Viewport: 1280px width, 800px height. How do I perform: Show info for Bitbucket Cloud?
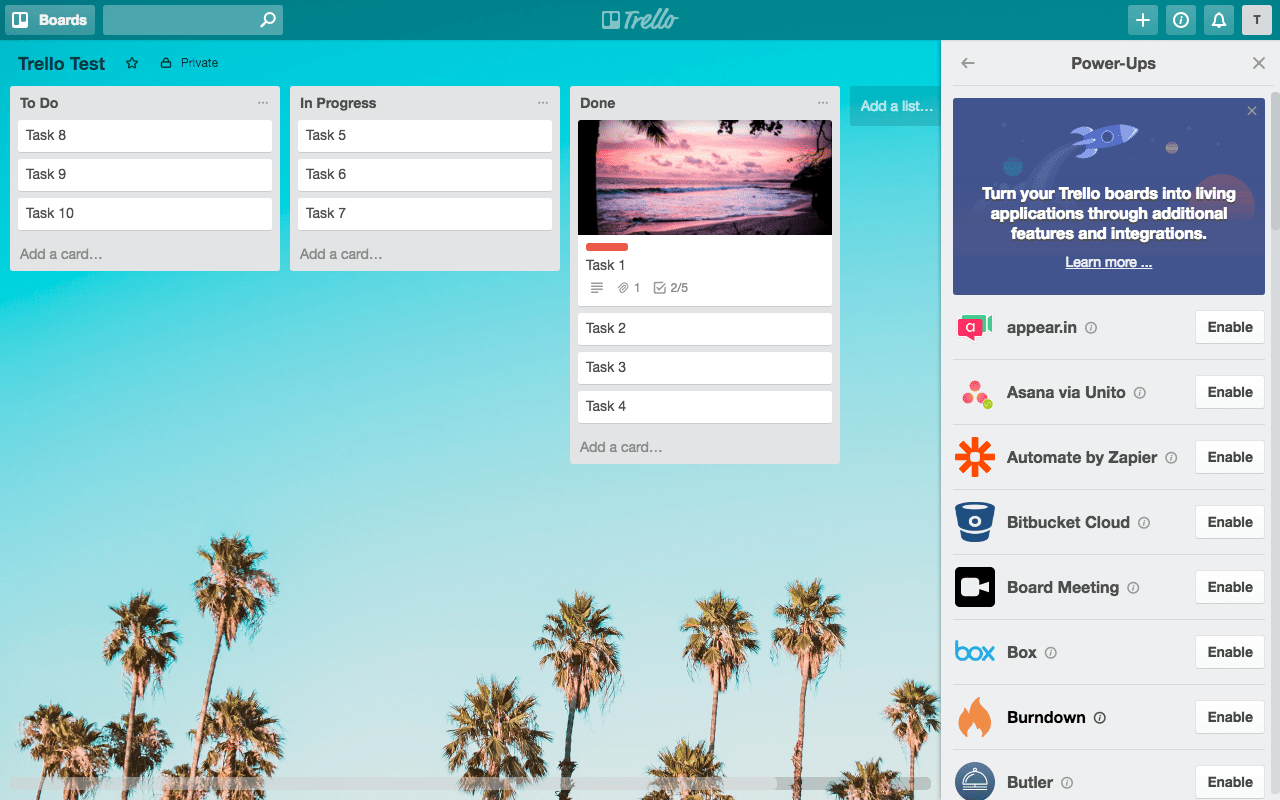pyautogui.click(x=1144, y=523)
